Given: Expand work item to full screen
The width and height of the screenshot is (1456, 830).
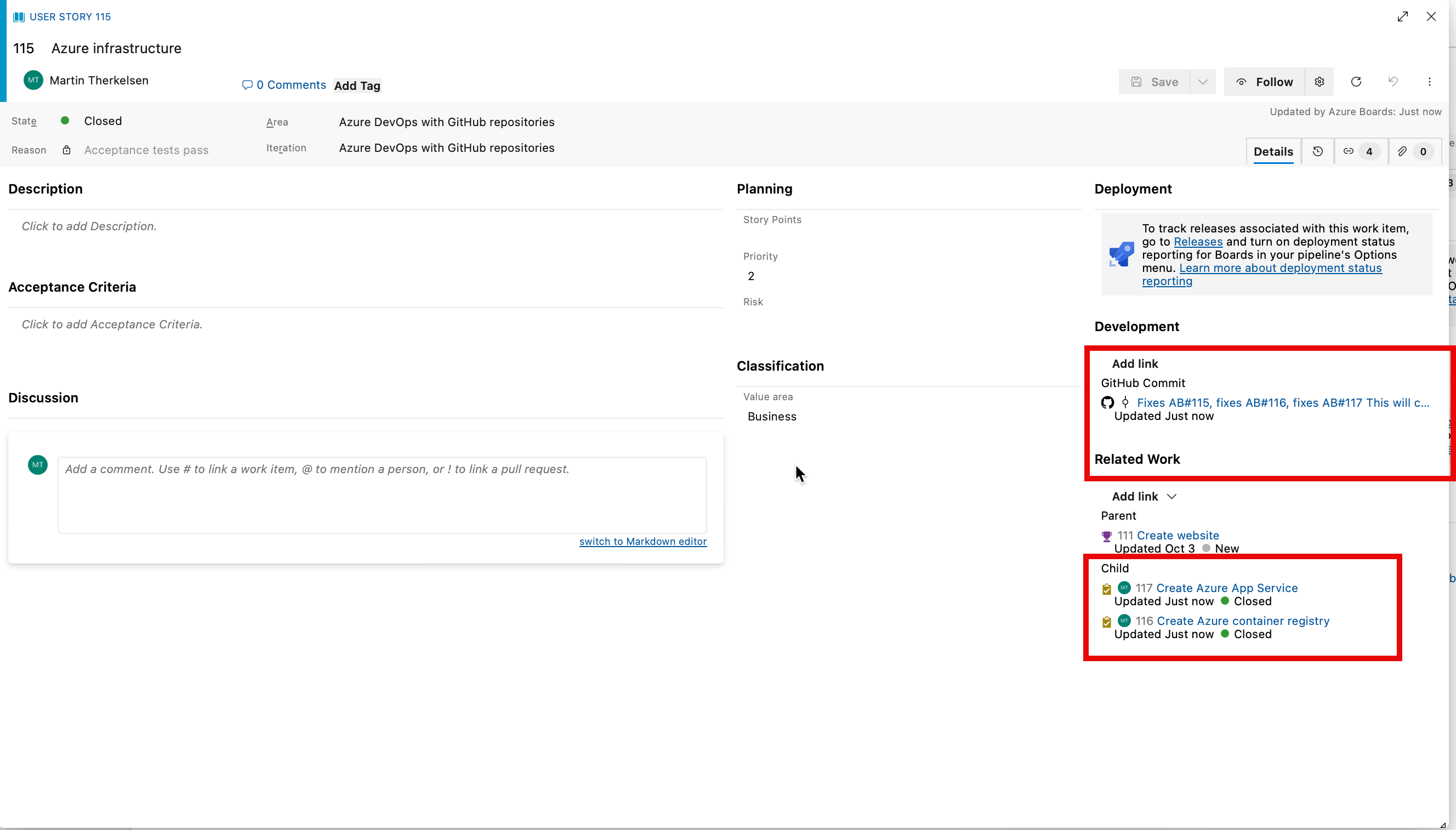Looking at the screenshot, I should click(1402, 16).
